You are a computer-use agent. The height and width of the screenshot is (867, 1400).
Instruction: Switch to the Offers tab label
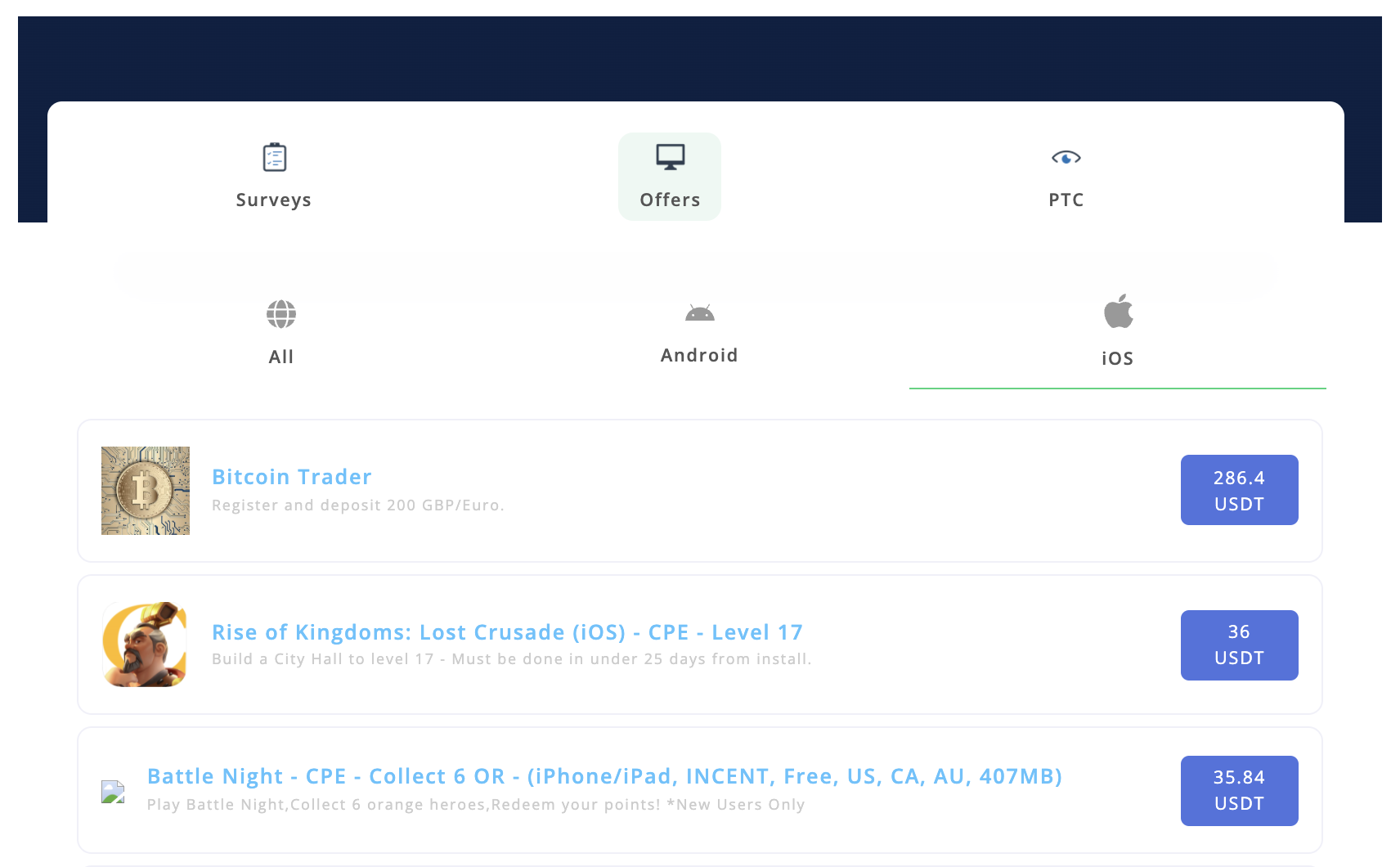[x=670, y=200]
